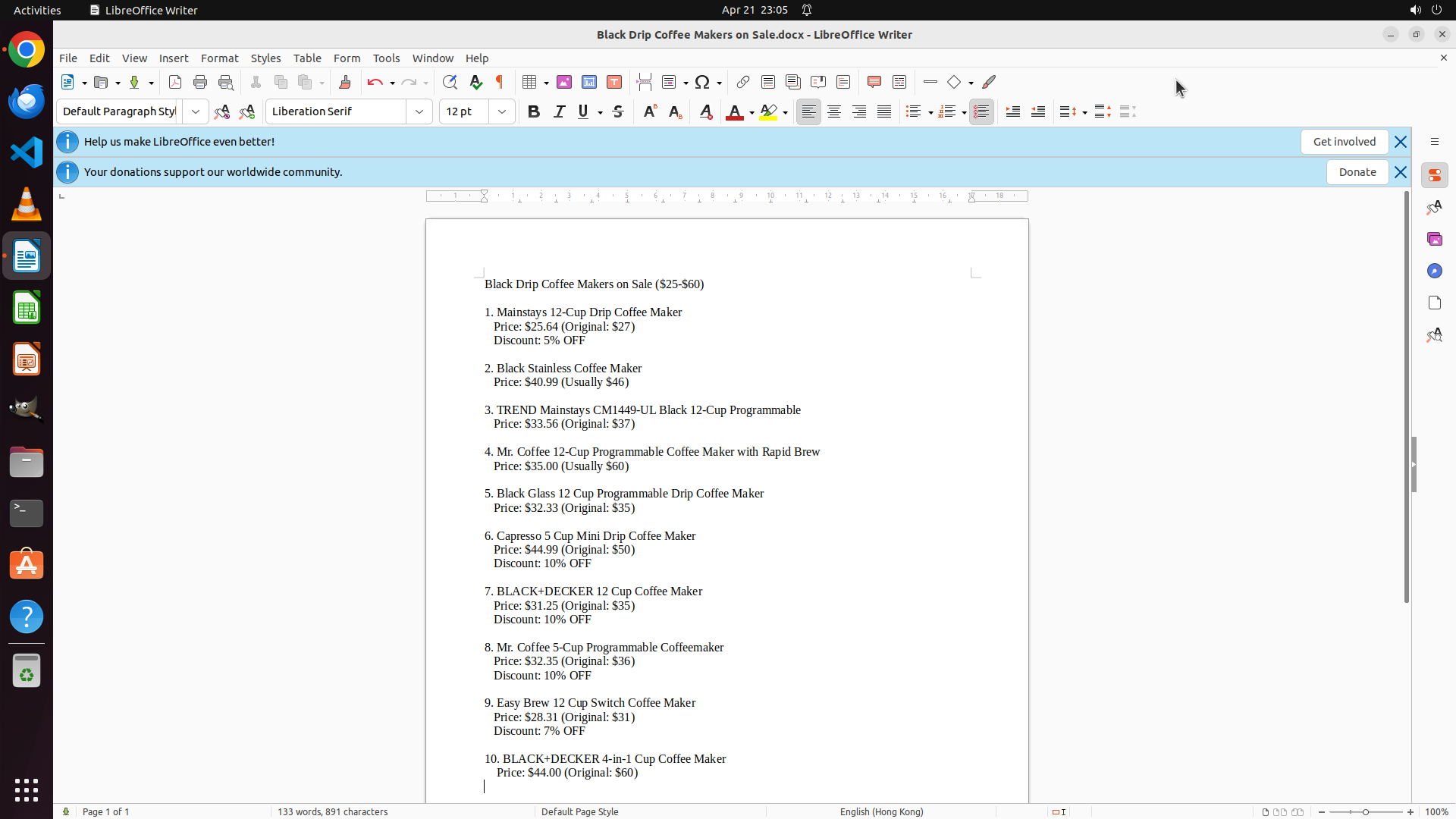
Task: Expand the paragraph style dropdown
Action: tap(196, 111)
